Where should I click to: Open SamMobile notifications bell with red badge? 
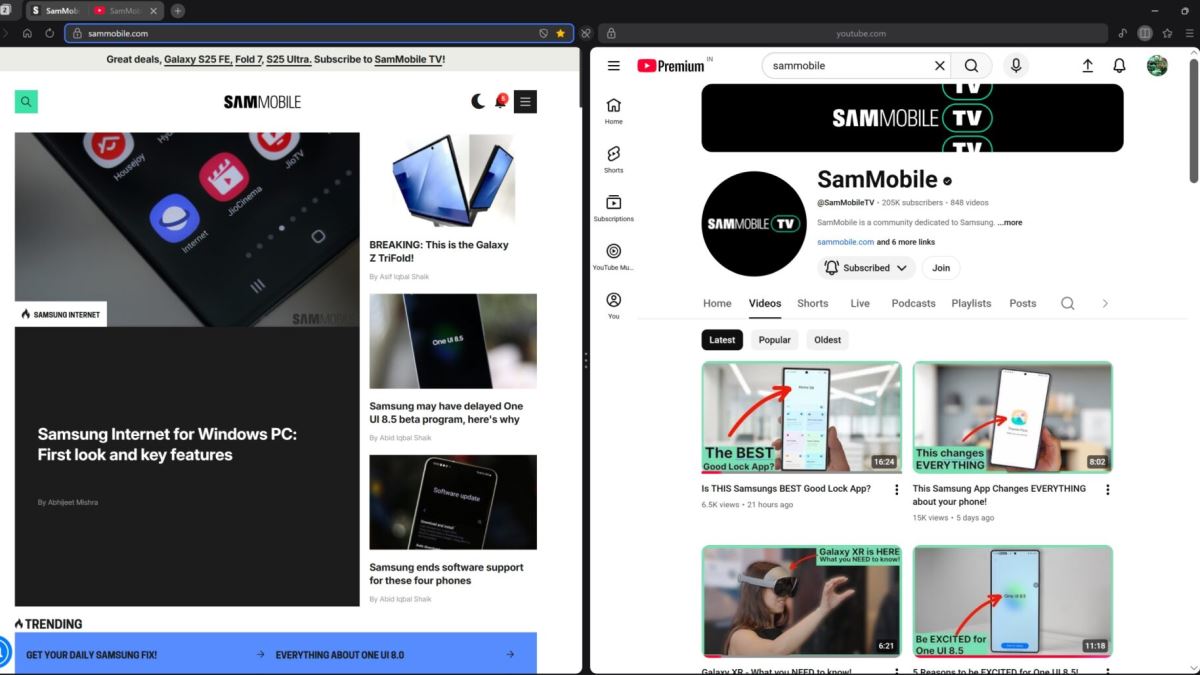point(500,101)
